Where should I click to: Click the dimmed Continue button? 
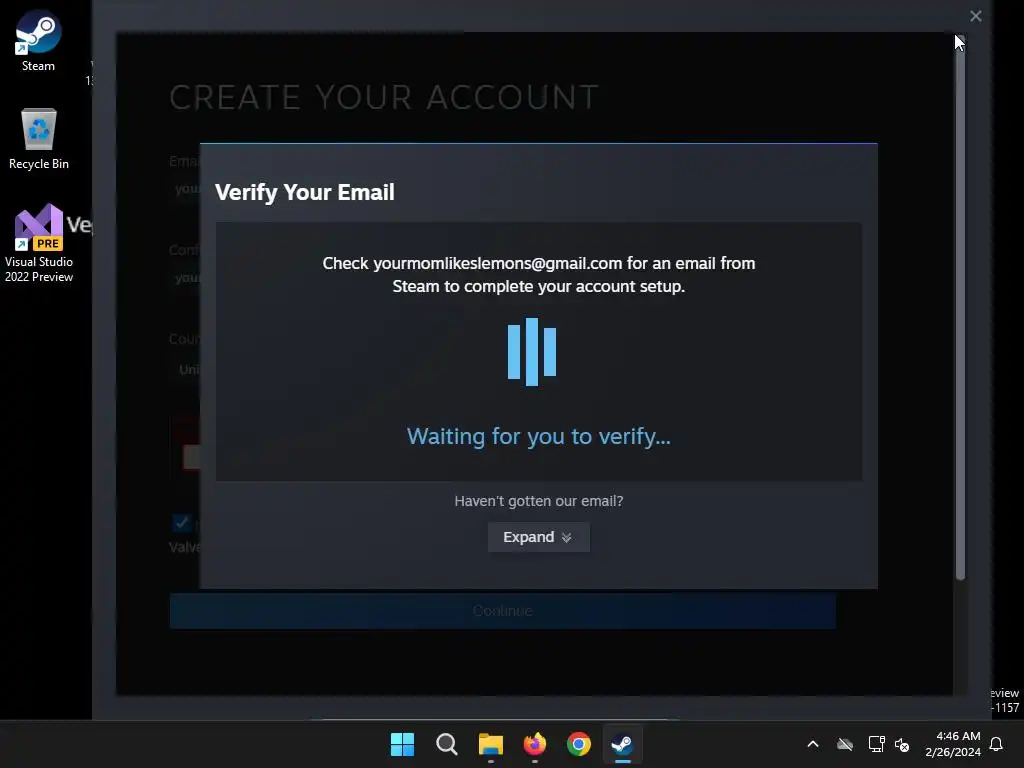pos(503,611)
